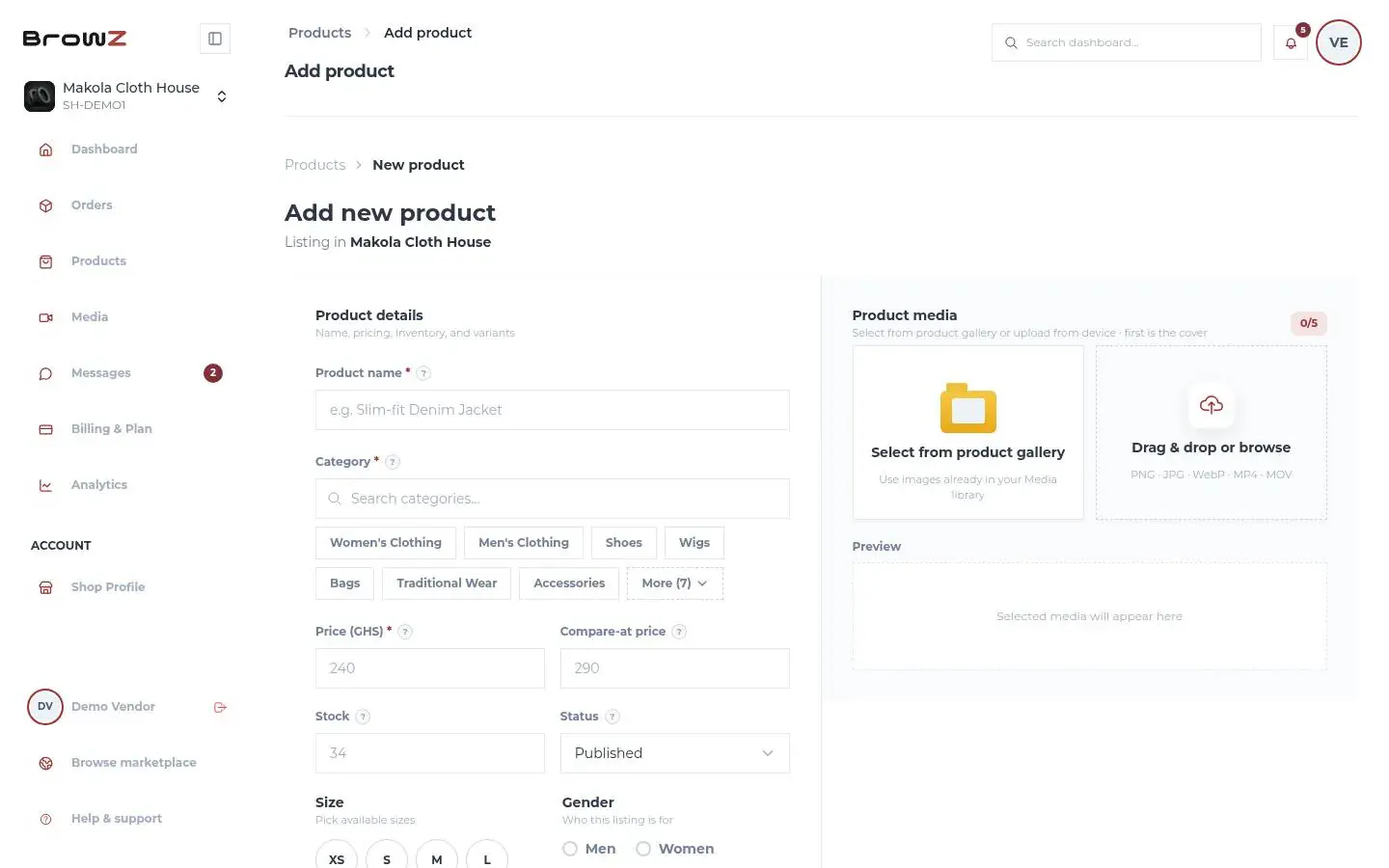Open the Makola Cloth House shop switcher
The width and height of the screenshot is (1389, 868).
point(125,95)
